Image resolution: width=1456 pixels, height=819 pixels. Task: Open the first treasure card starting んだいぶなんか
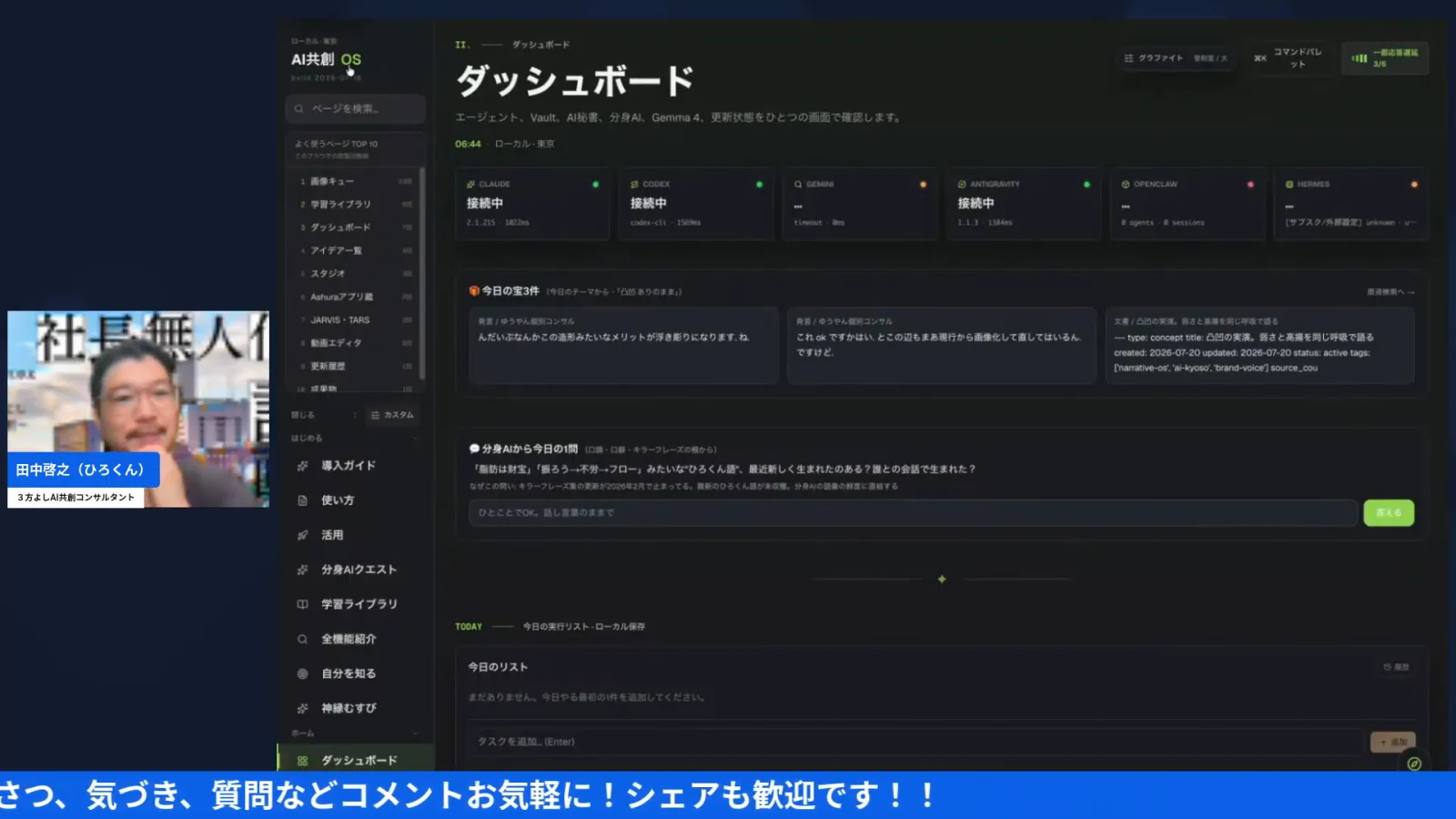coord(623,346)
